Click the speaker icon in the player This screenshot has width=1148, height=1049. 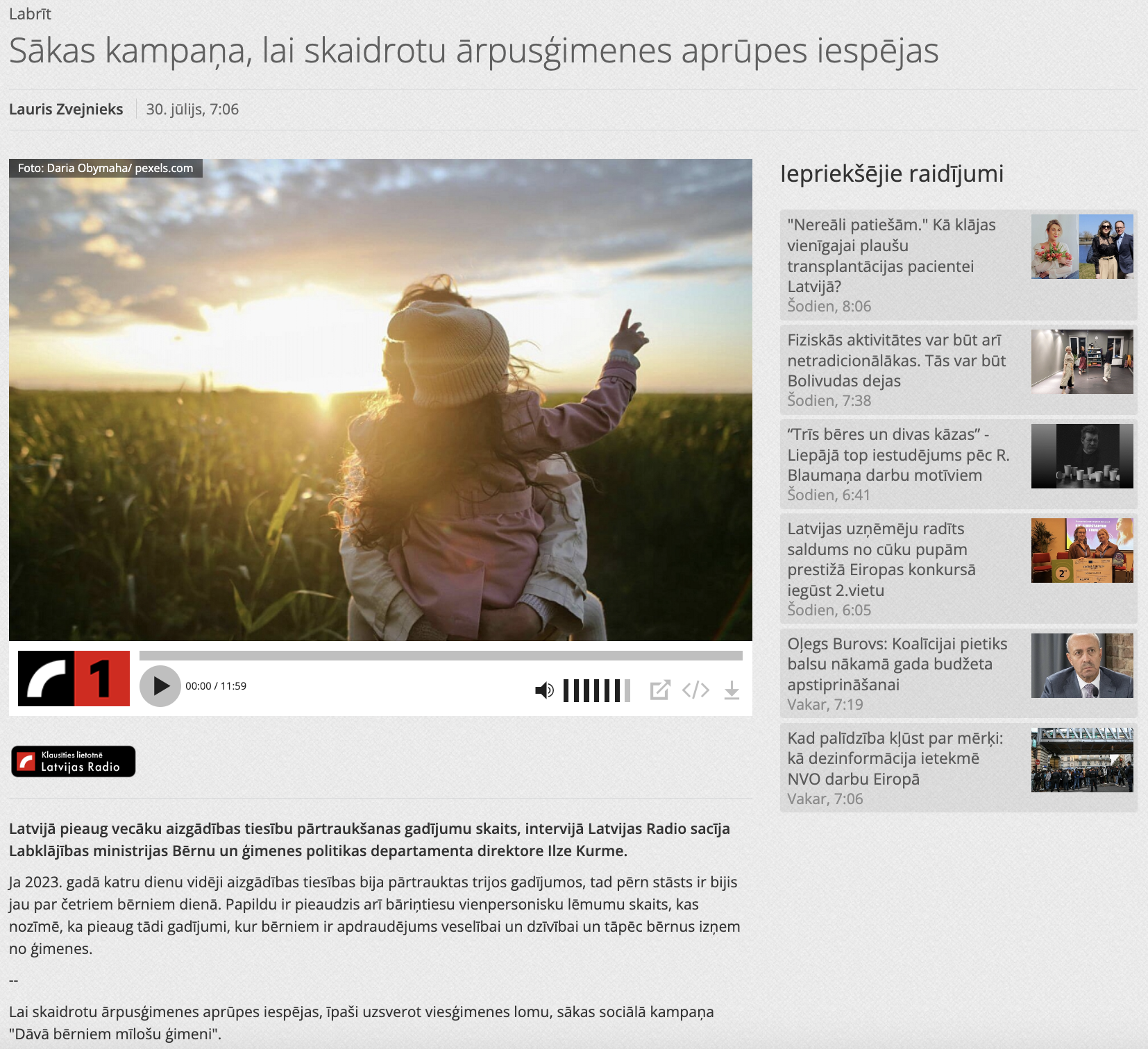tap(544, 690)
